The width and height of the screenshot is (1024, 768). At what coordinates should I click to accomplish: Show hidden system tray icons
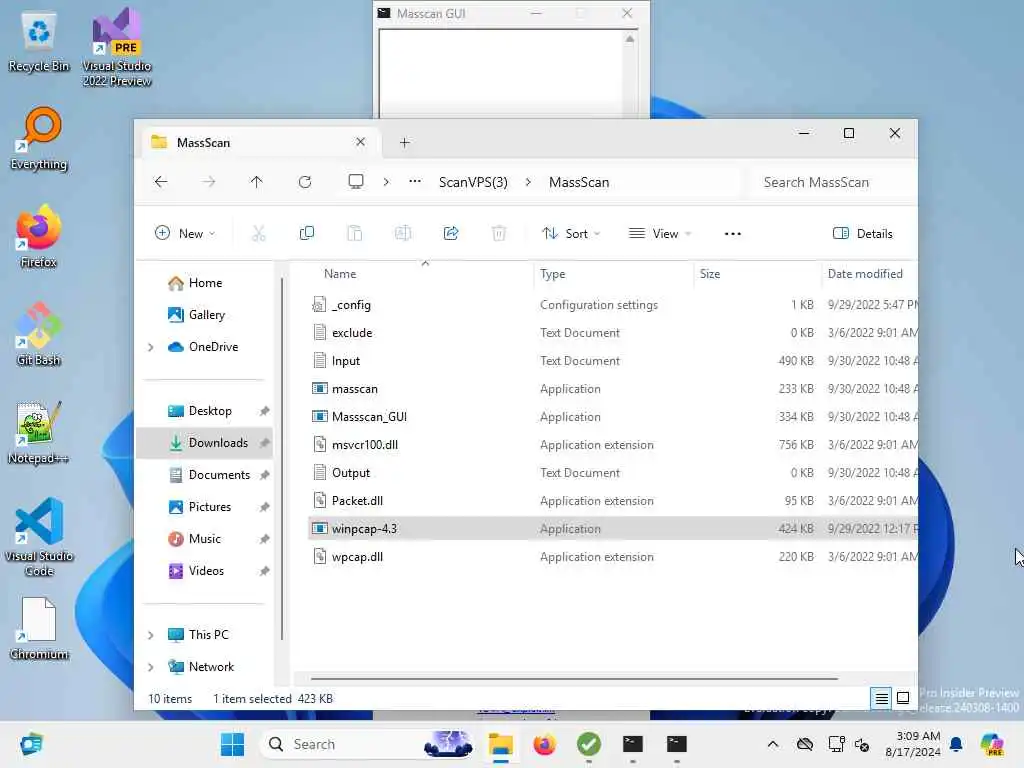tap(773, 744)
